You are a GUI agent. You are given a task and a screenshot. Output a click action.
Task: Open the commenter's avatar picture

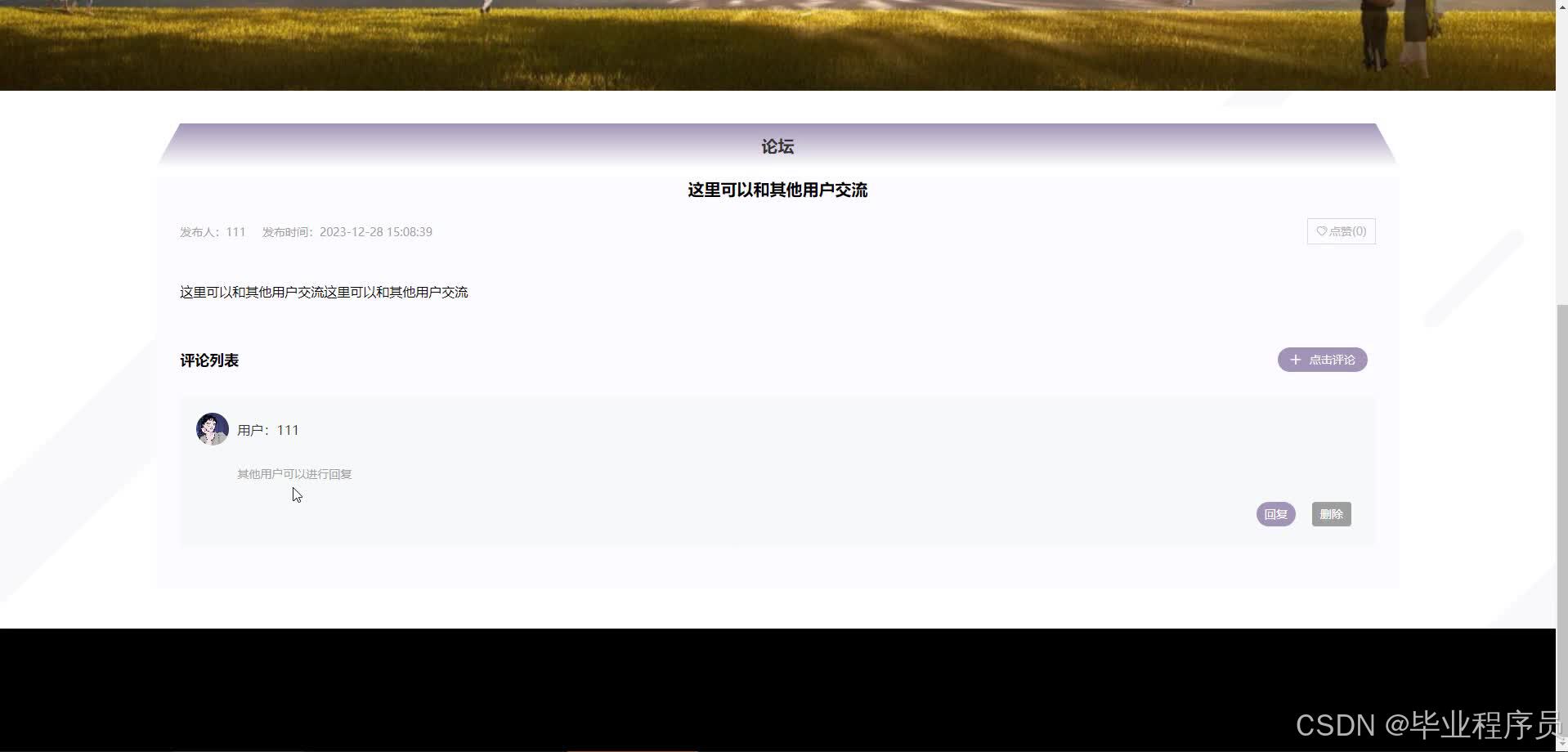(x=212, y=428)
